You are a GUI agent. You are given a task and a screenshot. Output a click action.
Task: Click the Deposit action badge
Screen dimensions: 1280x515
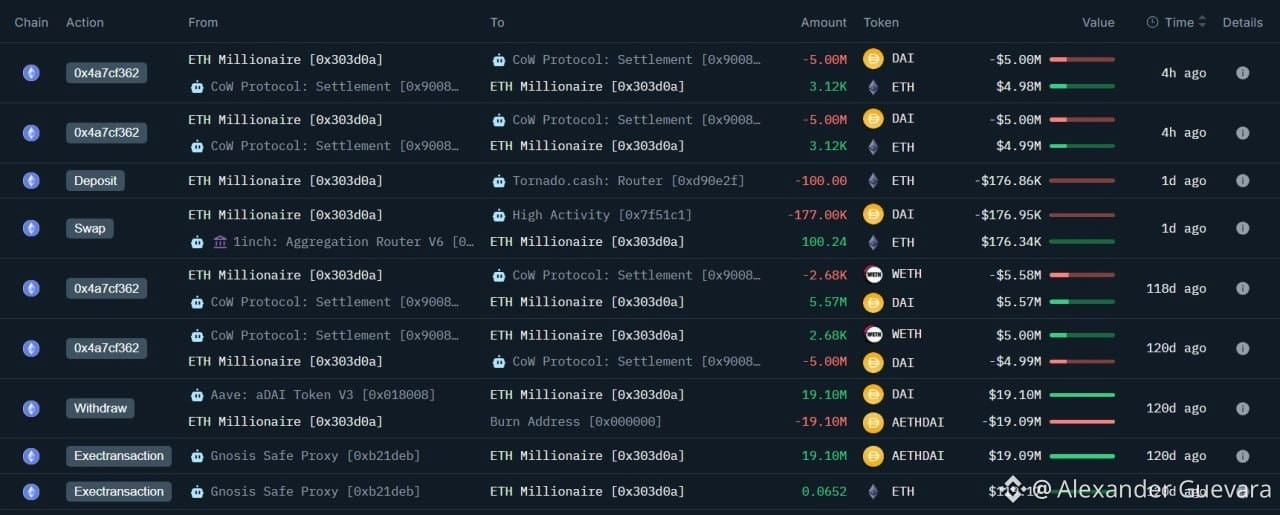[x=96, y=181]
